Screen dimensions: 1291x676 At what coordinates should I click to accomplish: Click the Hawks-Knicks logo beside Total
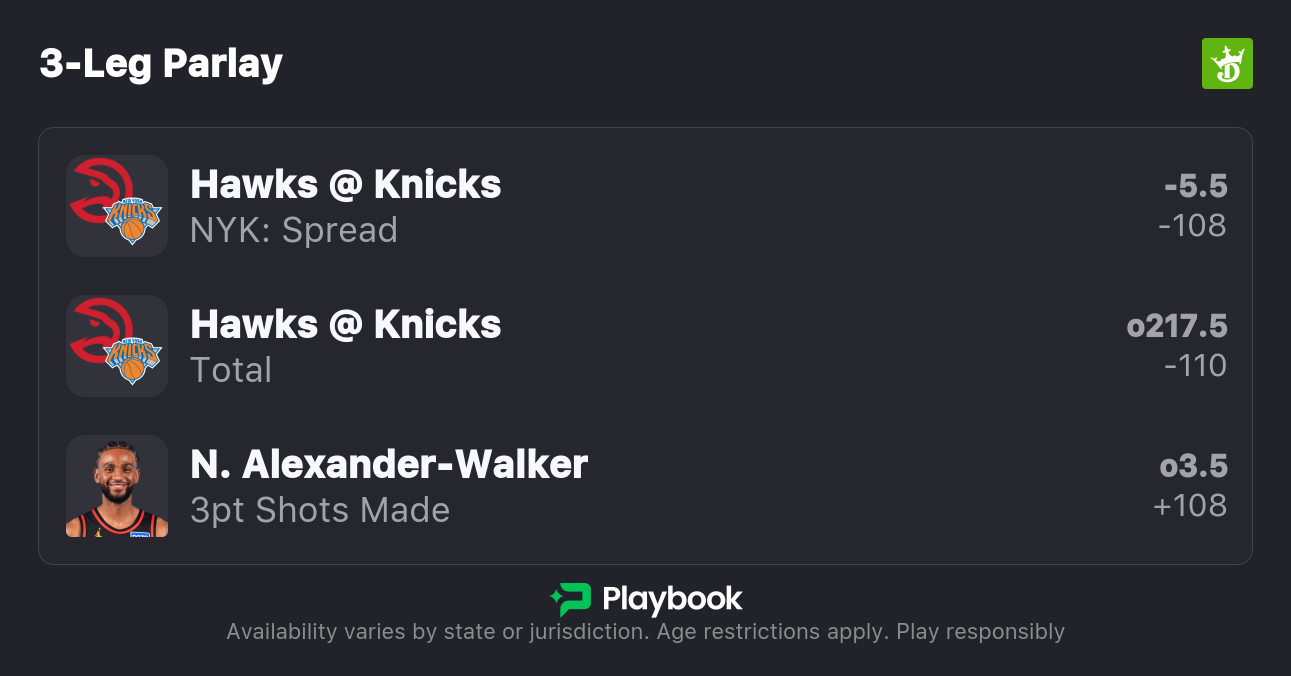(117, 346)
